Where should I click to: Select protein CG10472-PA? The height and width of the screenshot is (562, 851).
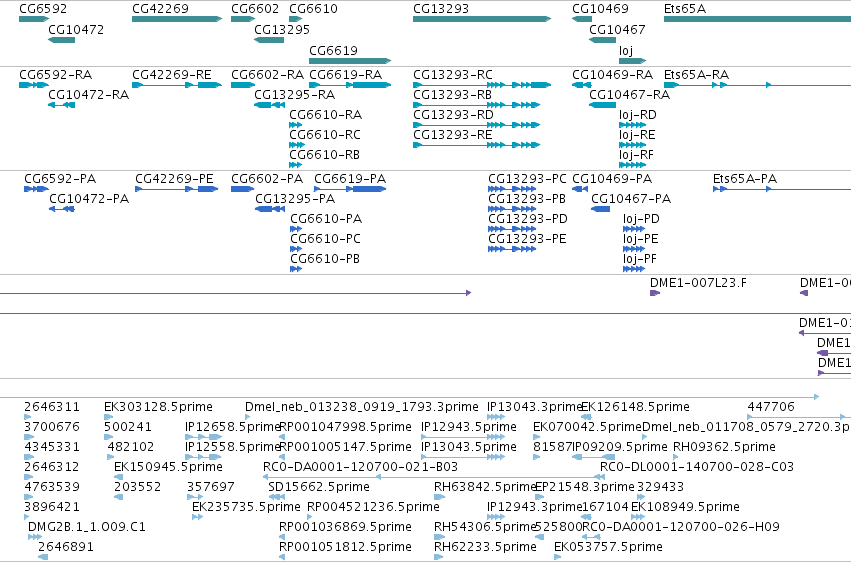click(x=89, y=199)
